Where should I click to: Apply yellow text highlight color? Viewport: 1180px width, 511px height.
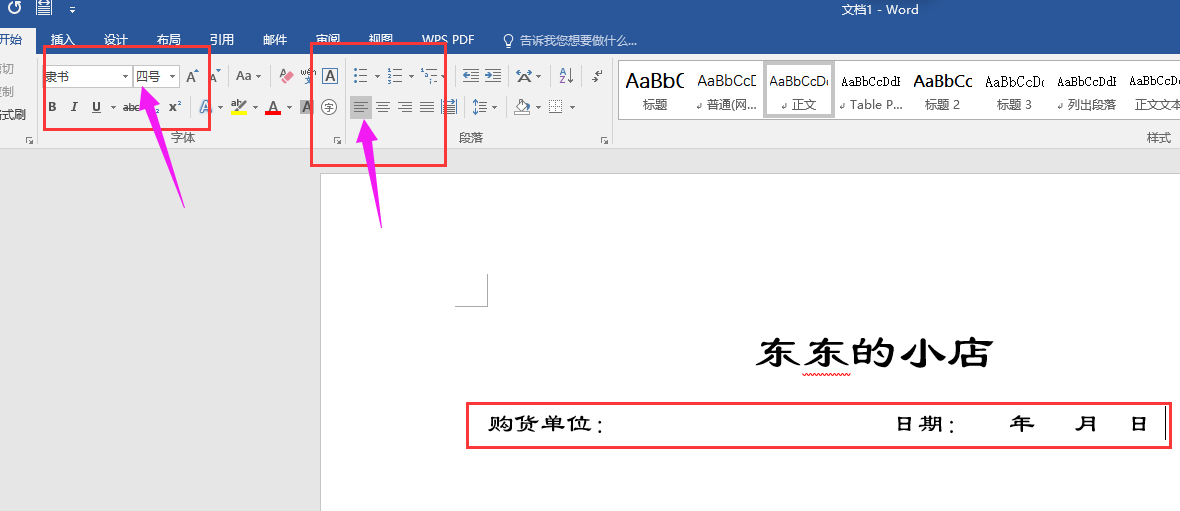pyautogui.click(x=239, y=107)
